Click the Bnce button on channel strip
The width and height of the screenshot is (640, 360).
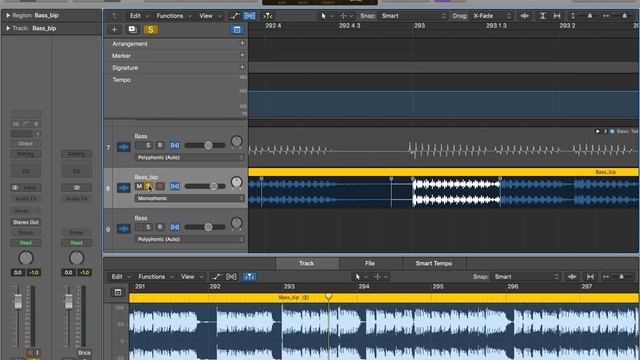click(x=84, y=352)
